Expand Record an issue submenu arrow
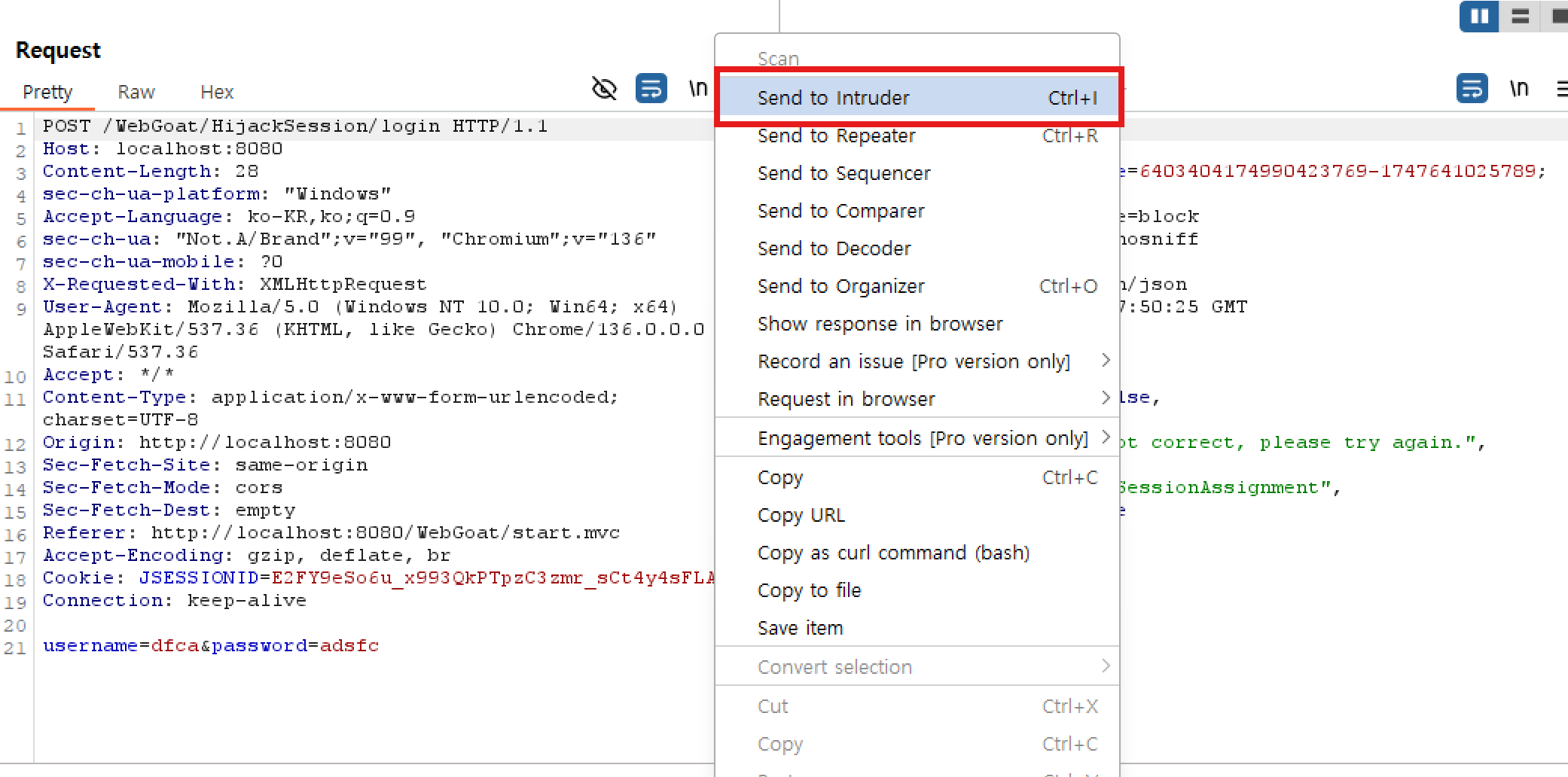Viewport: 1568px width, 777px height. click(x=1105, y=361)
